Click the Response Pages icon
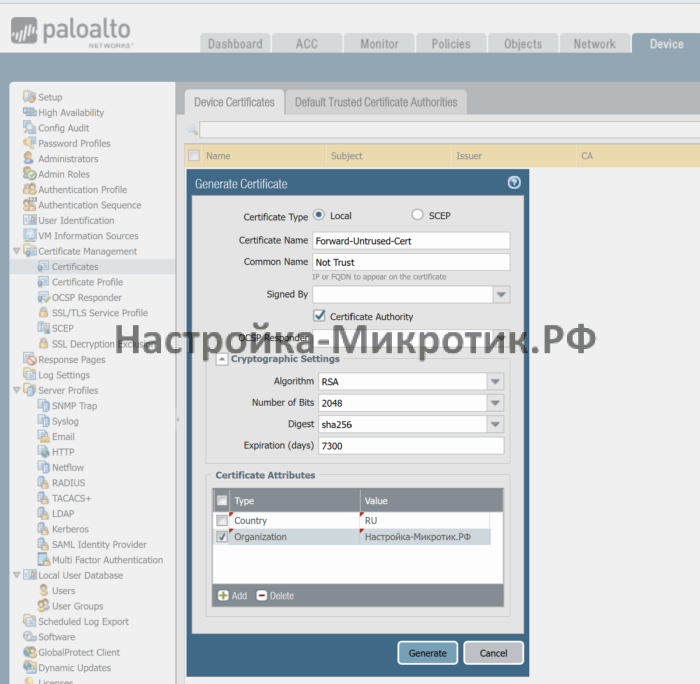The height and width of the screenshot is (684, 700). click(x=29, y=359)
